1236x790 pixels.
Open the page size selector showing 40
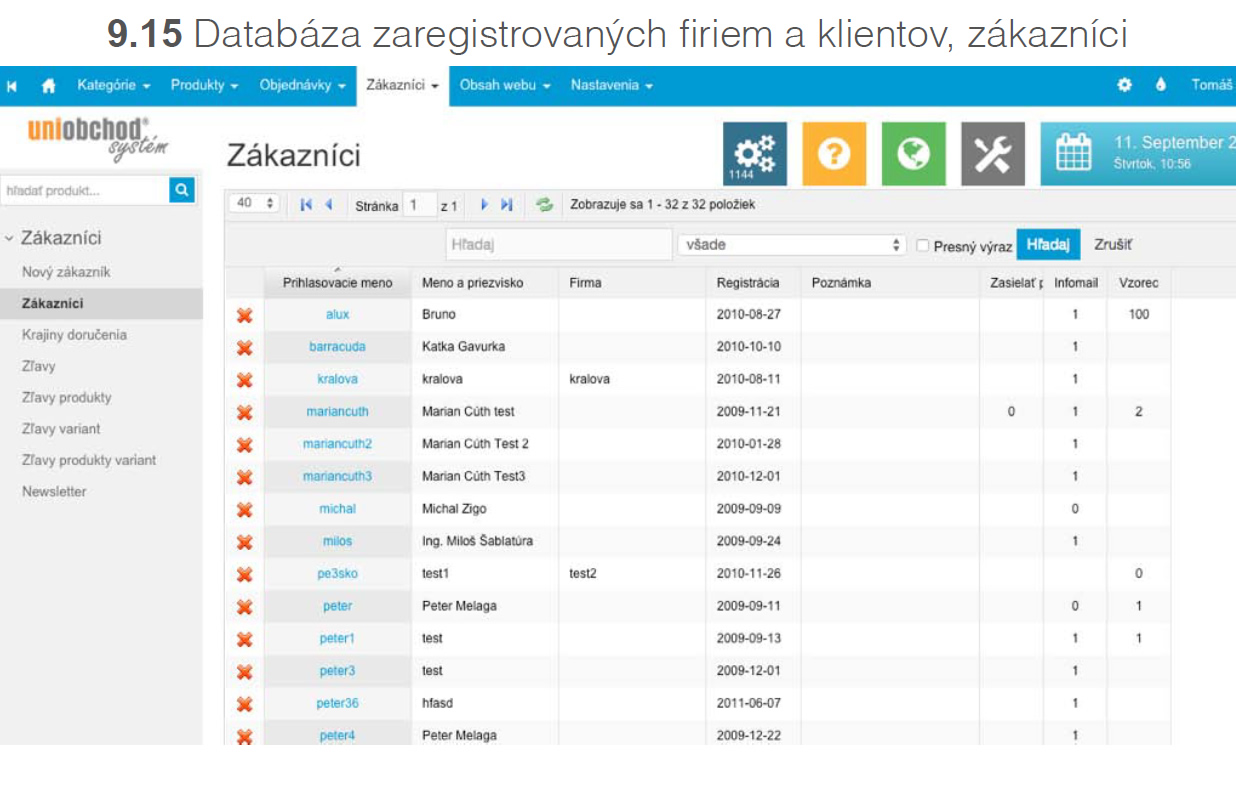(x=255, y=203)
